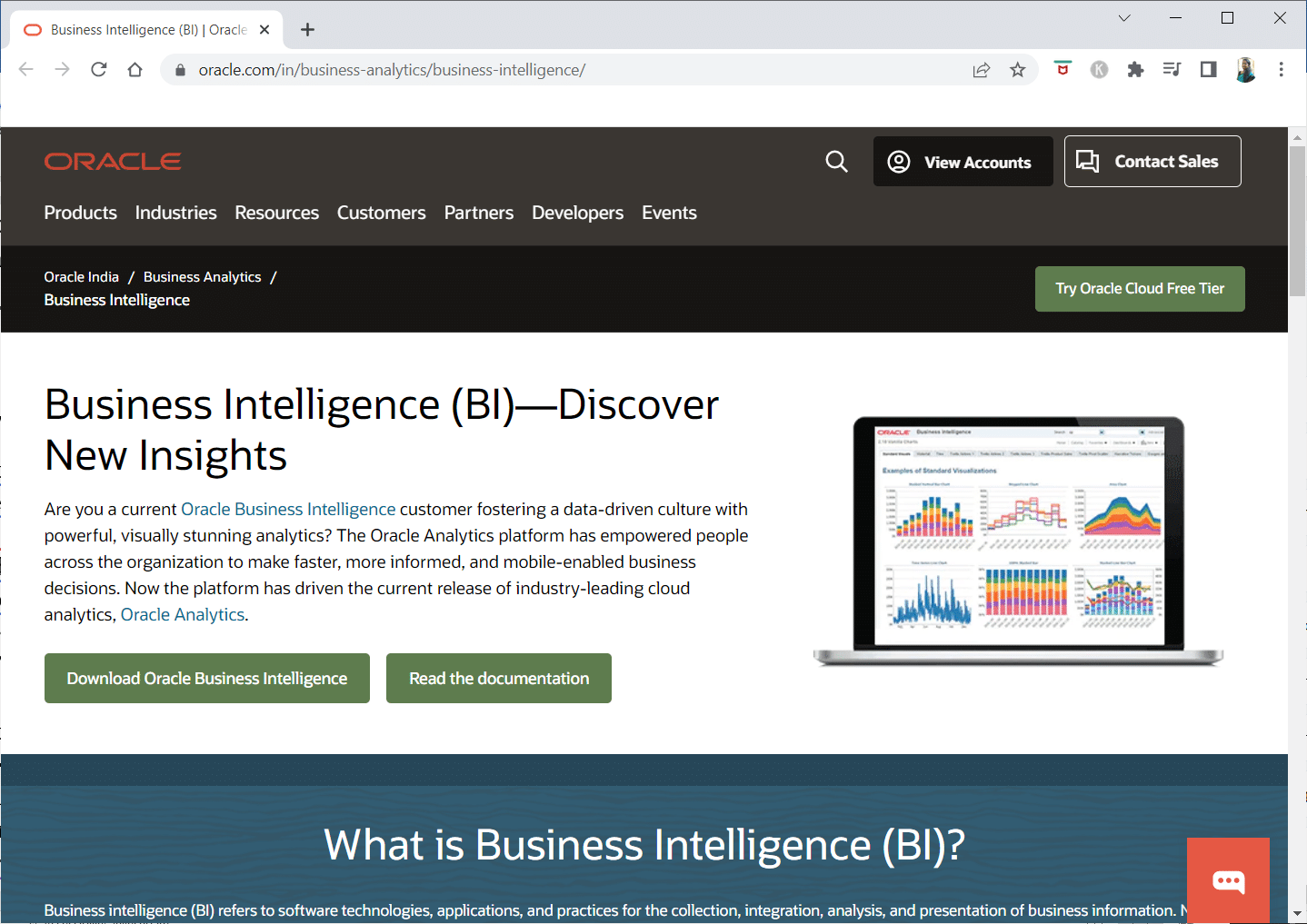Image resolution: width=1307 pixels, height=924 pixels.
Task: Reload the page
Action: coord(99,70)
